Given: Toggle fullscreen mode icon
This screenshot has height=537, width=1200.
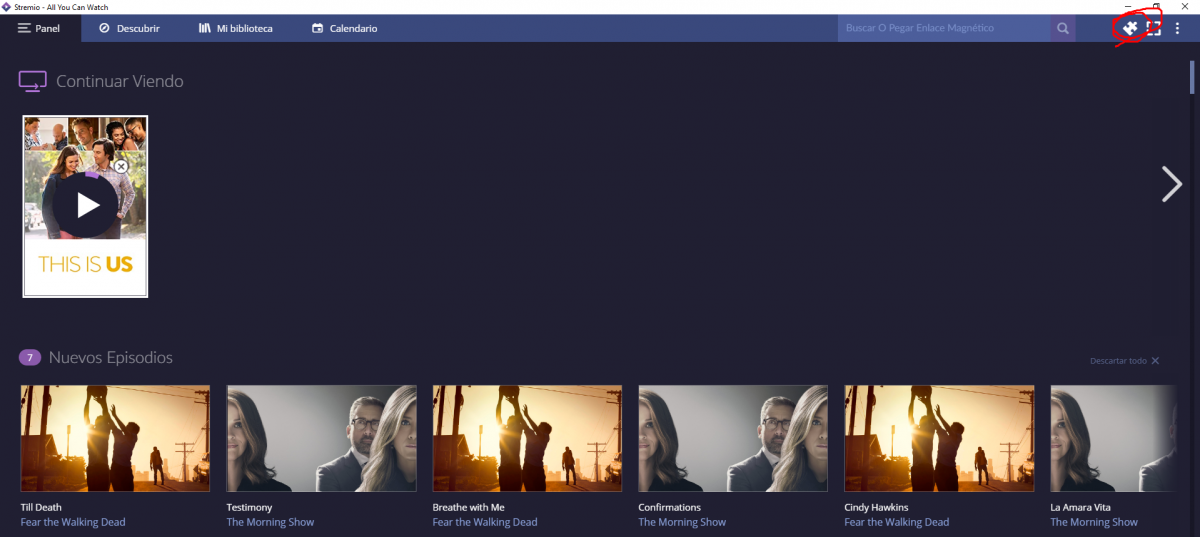Looking at the screenshot, I should (x=1153, y=28).
